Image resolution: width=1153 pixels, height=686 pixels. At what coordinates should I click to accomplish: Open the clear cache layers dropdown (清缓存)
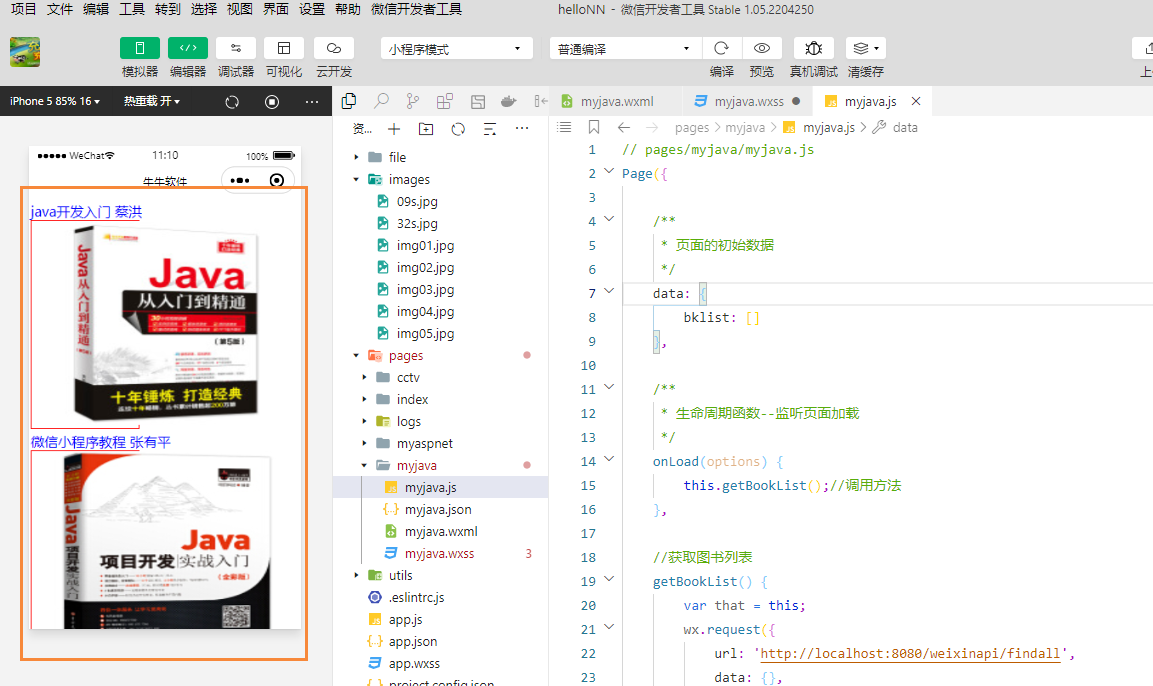click(865, 48)
